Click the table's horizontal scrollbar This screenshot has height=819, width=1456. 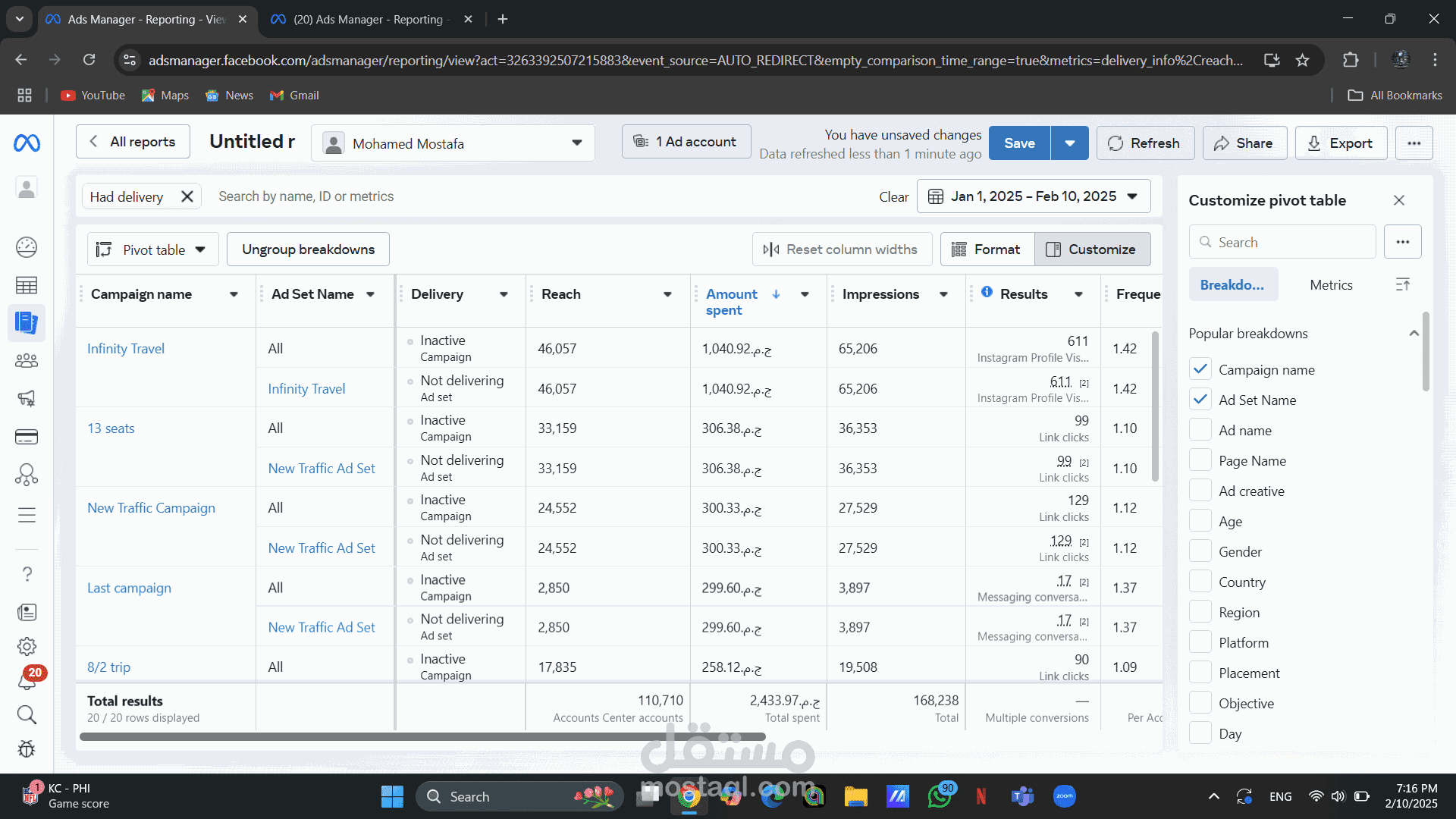(x=422, y=736)
